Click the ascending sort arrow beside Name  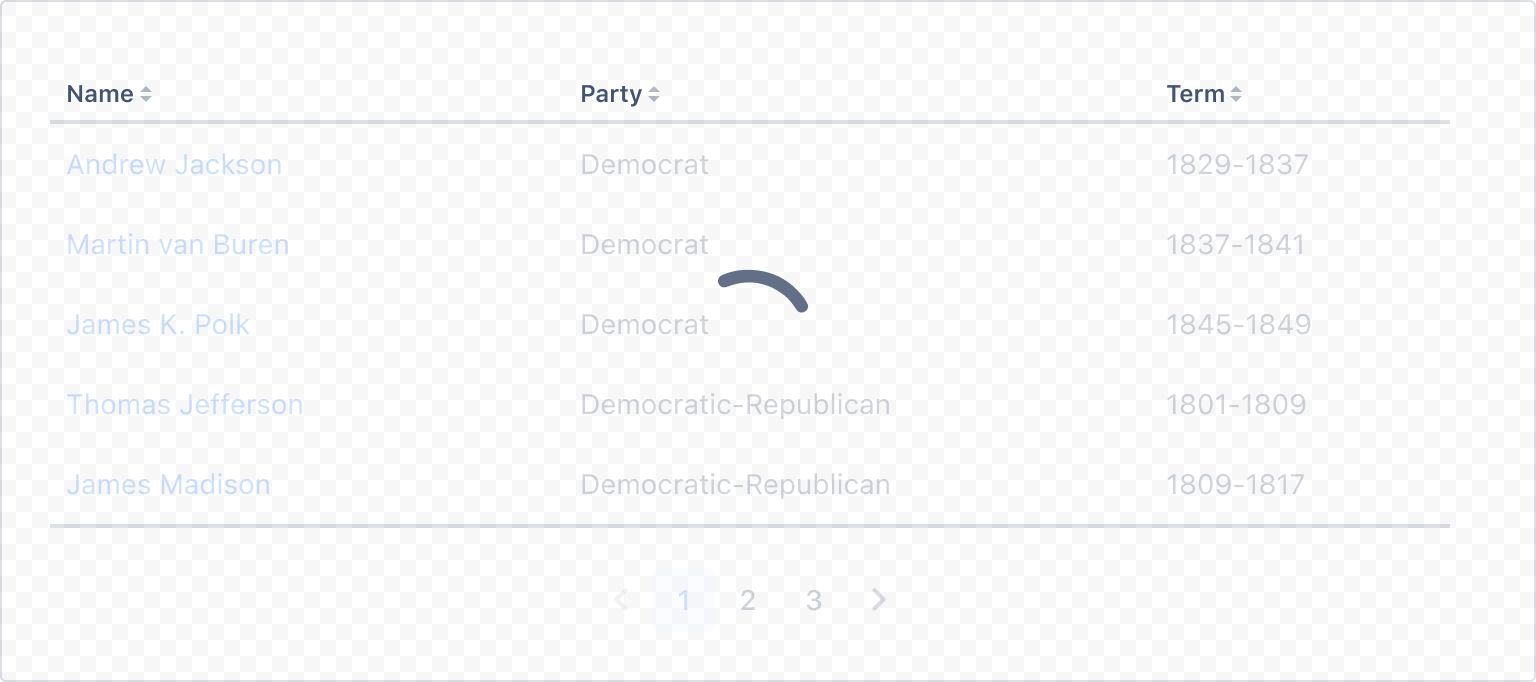pyautogui.click(x=147, y=89)
